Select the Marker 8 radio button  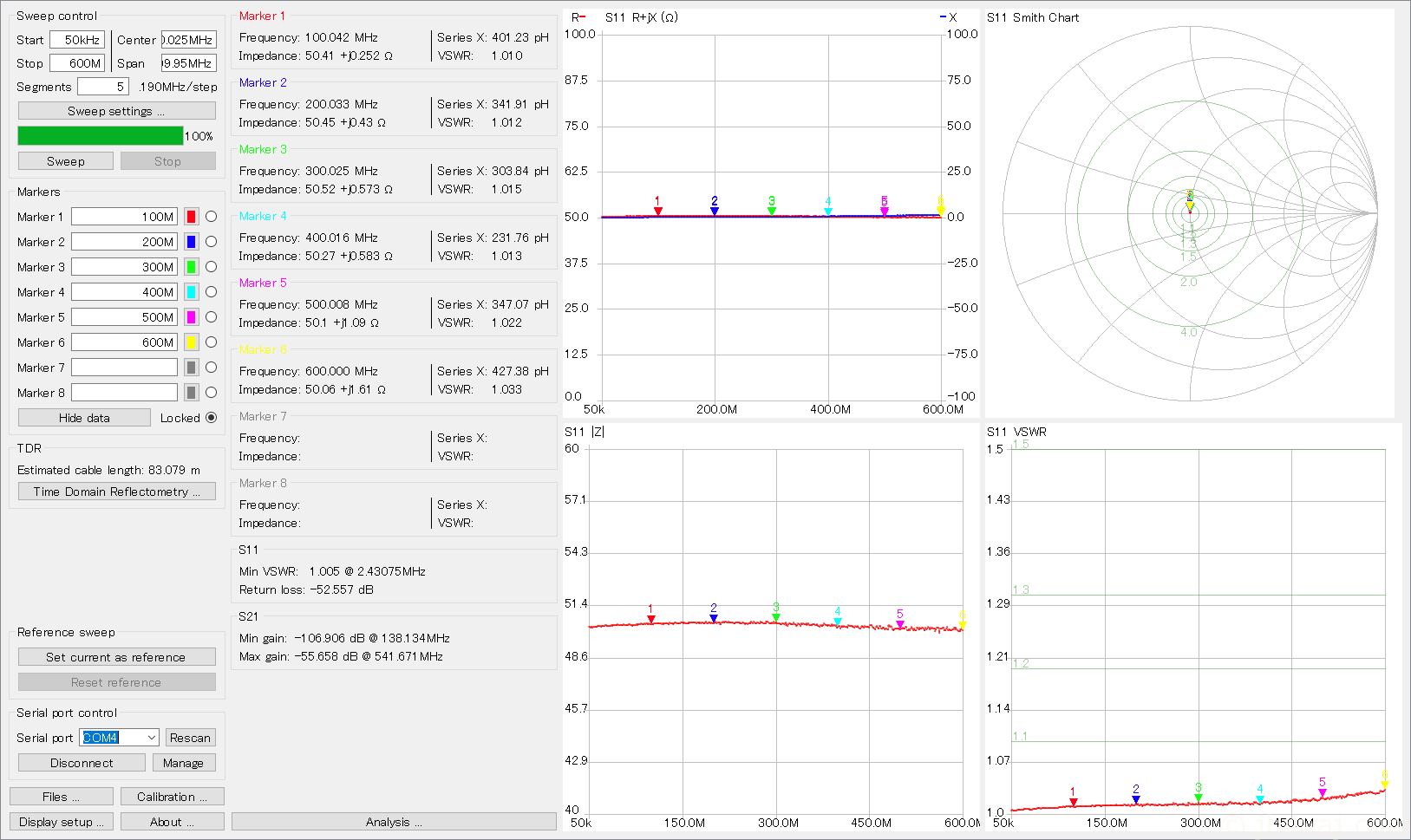point(211,393)
